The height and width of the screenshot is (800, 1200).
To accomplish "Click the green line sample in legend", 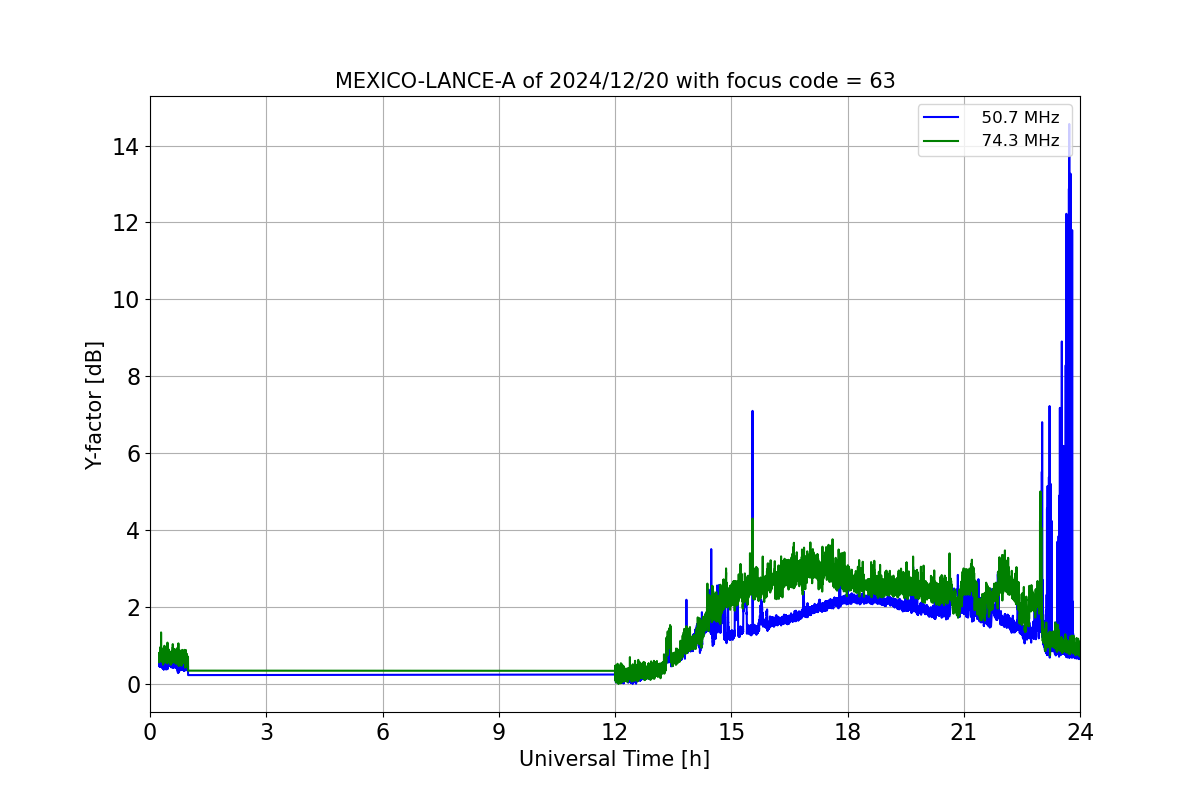I will pyautogui.click(x=941, y=141).
